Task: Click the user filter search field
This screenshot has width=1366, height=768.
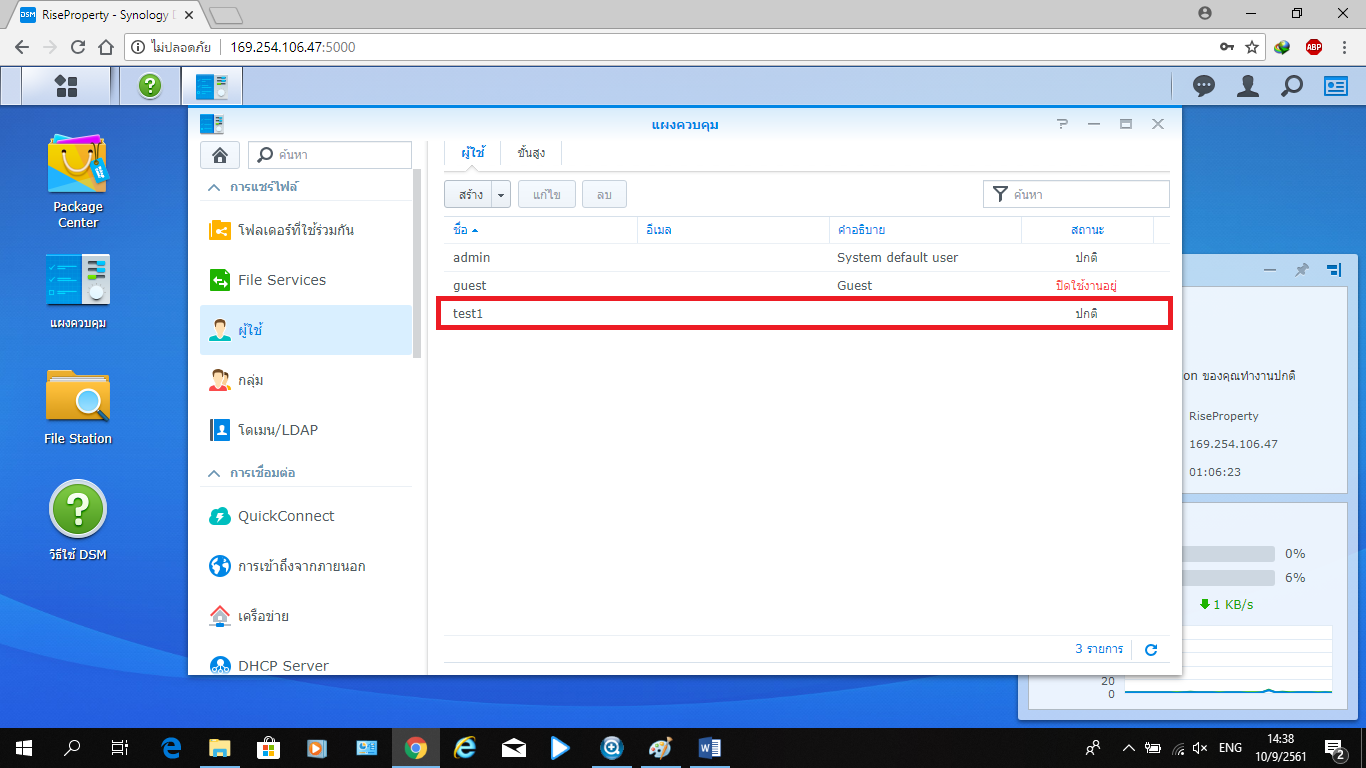Action: coord(1086,195)
